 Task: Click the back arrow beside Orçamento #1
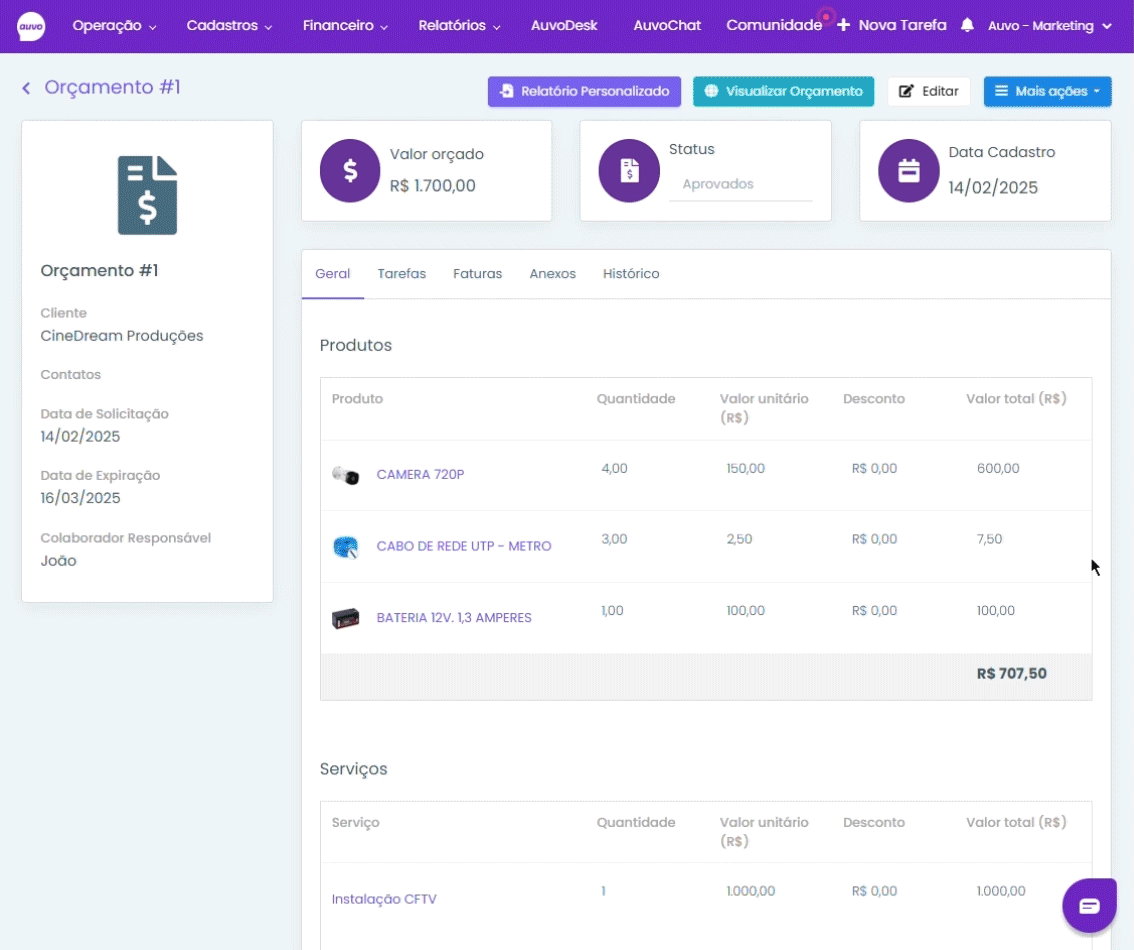(26, 88)
